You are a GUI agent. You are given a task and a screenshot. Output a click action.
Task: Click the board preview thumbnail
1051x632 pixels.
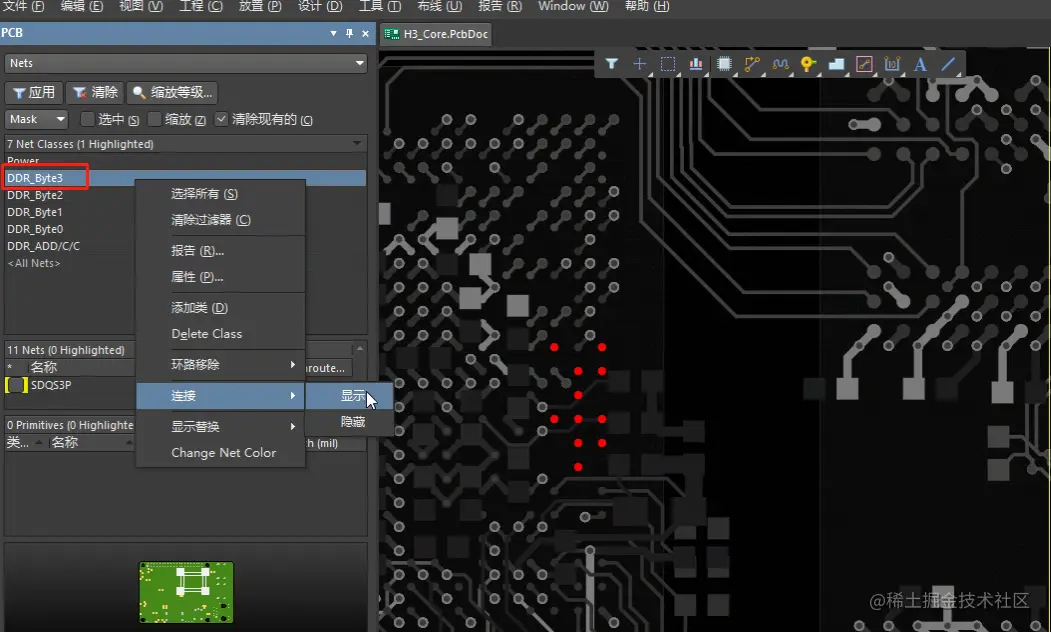click(x=185, y=592)
